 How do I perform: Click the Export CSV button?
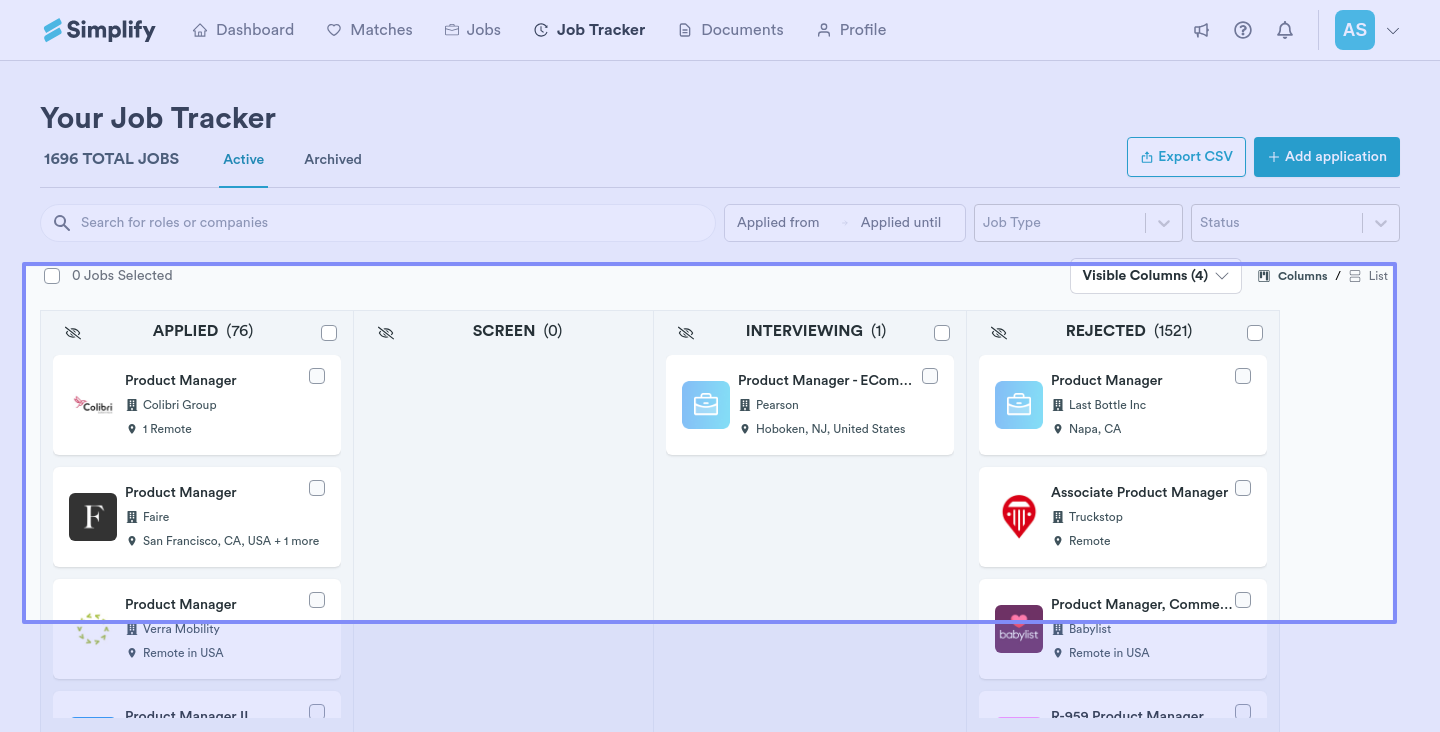(x=1186, y=157)
